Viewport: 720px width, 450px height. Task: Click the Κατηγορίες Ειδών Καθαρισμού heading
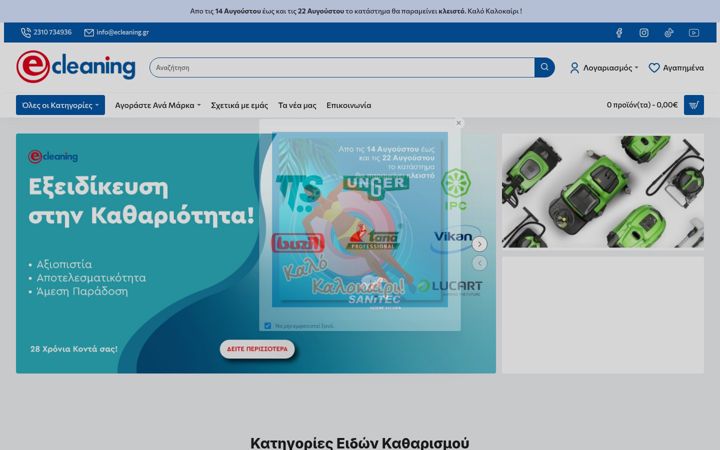pos(360,443)
